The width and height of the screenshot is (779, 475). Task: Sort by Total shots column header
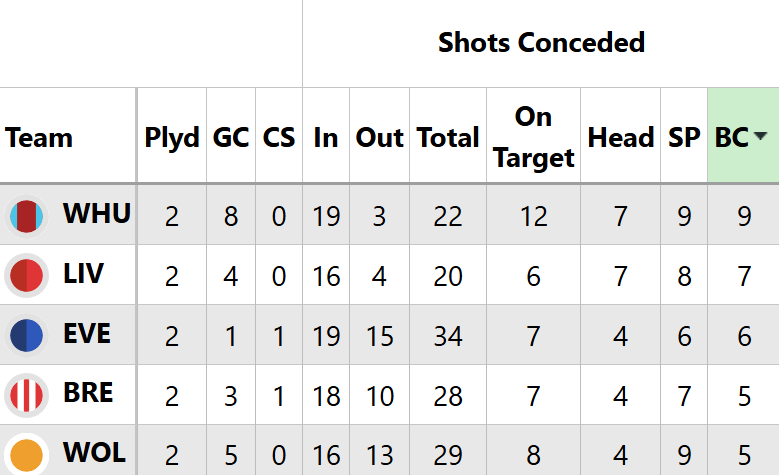(448, 138)
